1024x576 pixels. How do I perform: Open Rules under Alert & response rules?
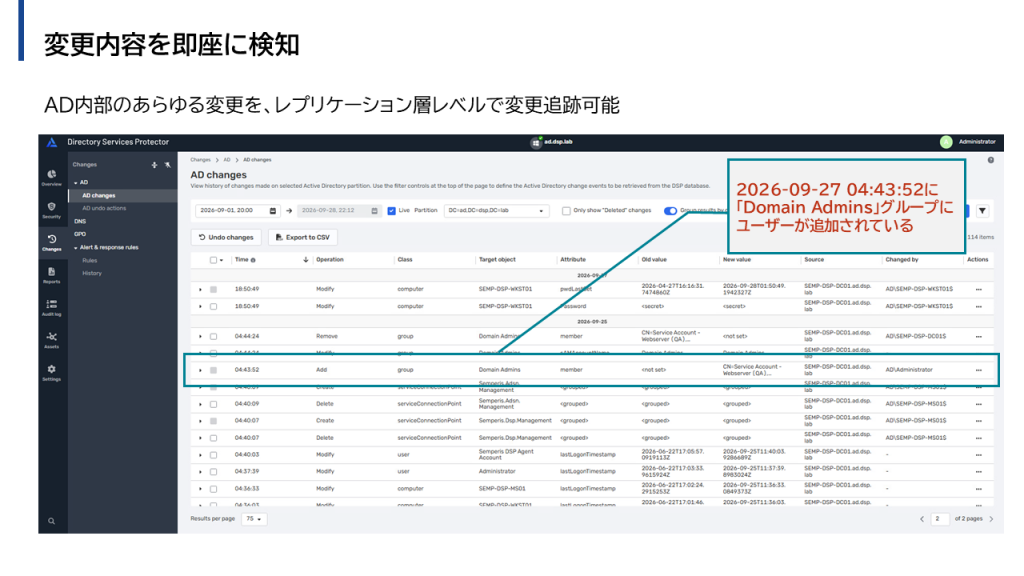click(x=89, y=261)
